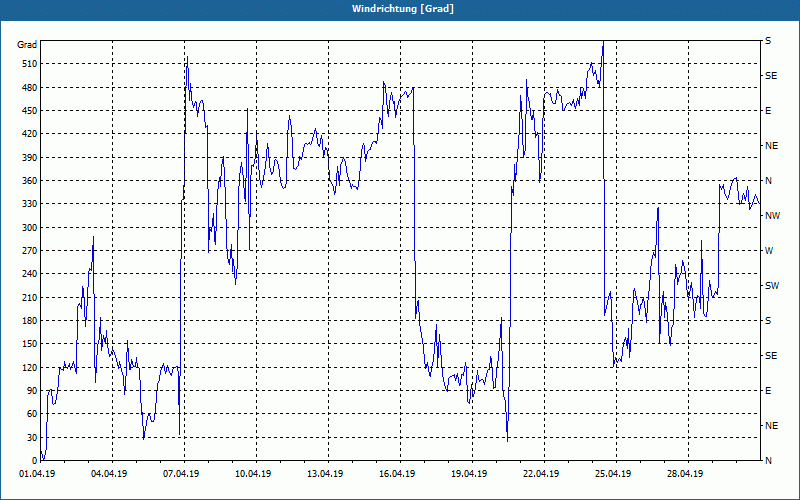Click the y-axis value 300
Screen dimensions: 800x500
pyautogui.click(x=30, y=228)
